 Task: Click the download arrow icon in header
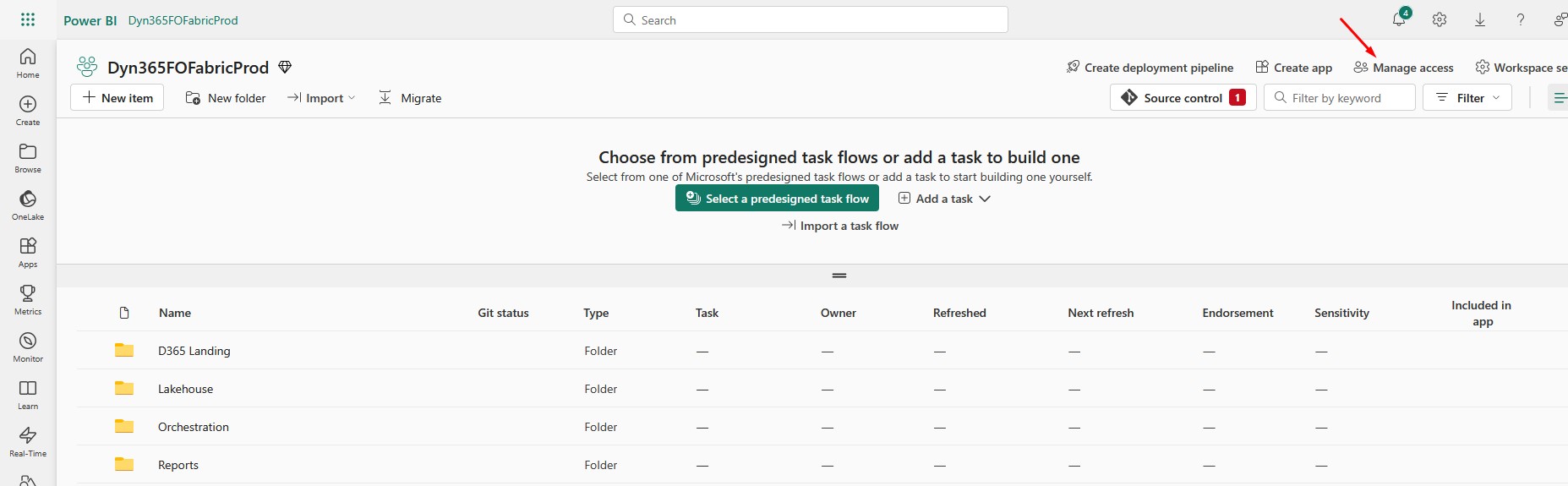1480,19
